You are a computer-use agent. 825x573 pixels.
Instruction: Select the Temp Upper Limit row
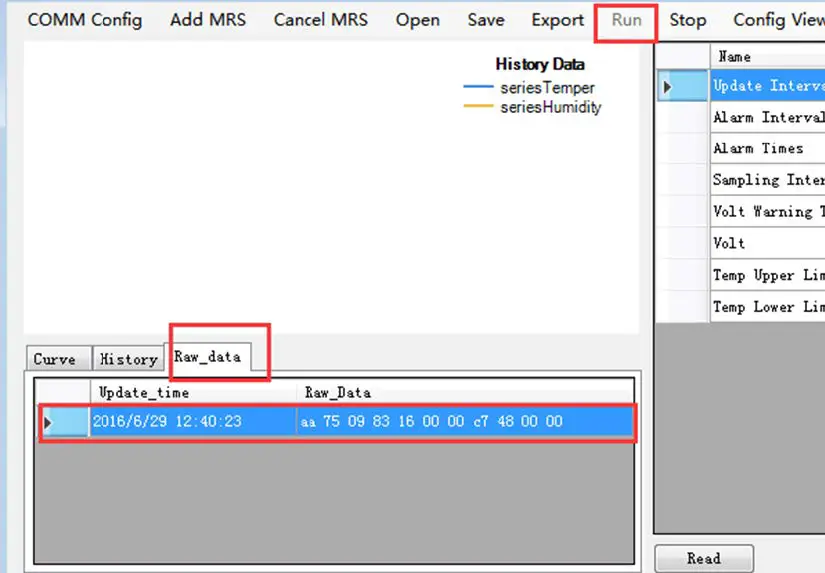[768, 275]
